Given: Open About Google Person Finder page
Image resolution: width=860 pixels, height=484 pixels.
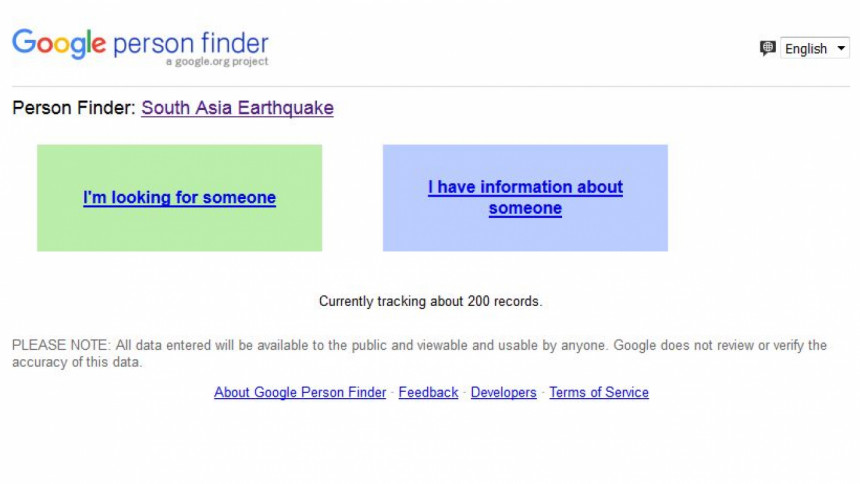Looking at the screenshot, I should [300, 392].
